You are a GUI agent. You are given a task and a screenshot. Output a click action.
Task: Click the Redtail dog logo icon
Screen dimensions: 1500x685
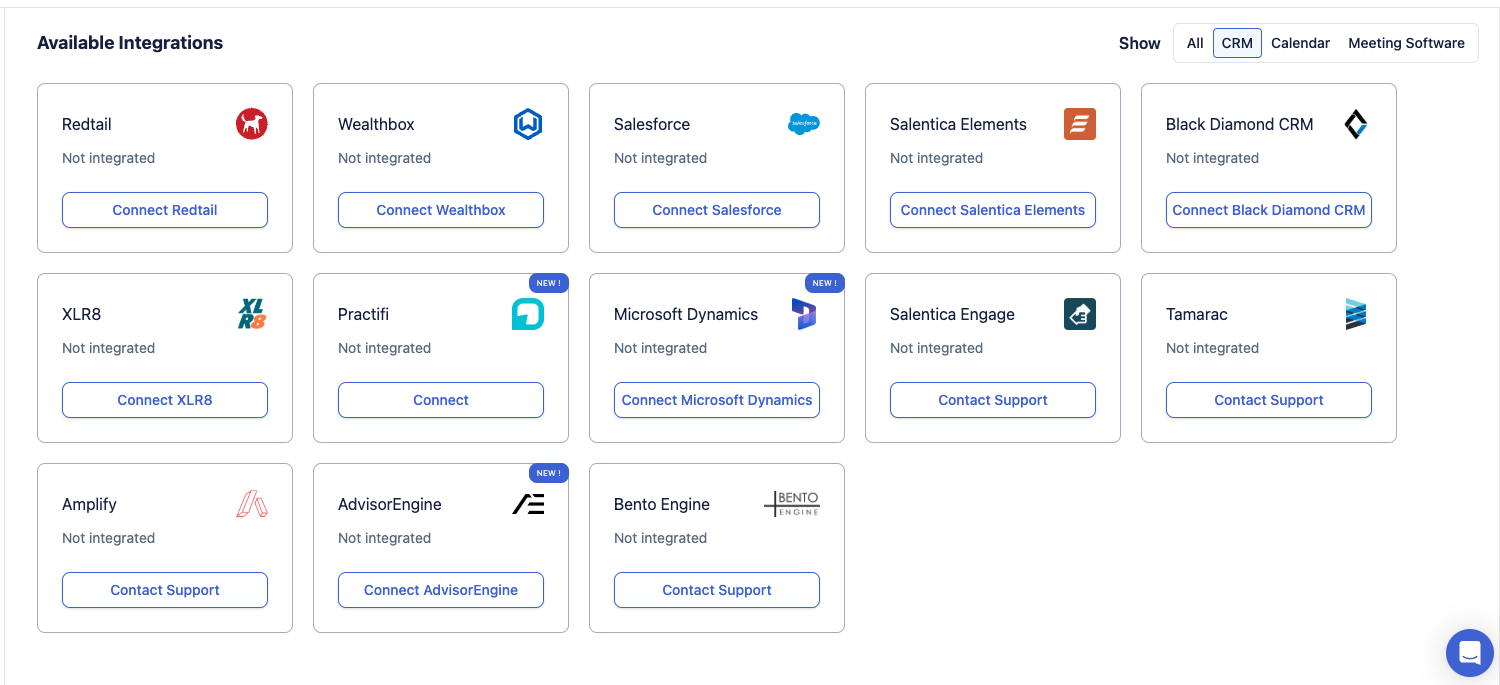click(252, 124)
